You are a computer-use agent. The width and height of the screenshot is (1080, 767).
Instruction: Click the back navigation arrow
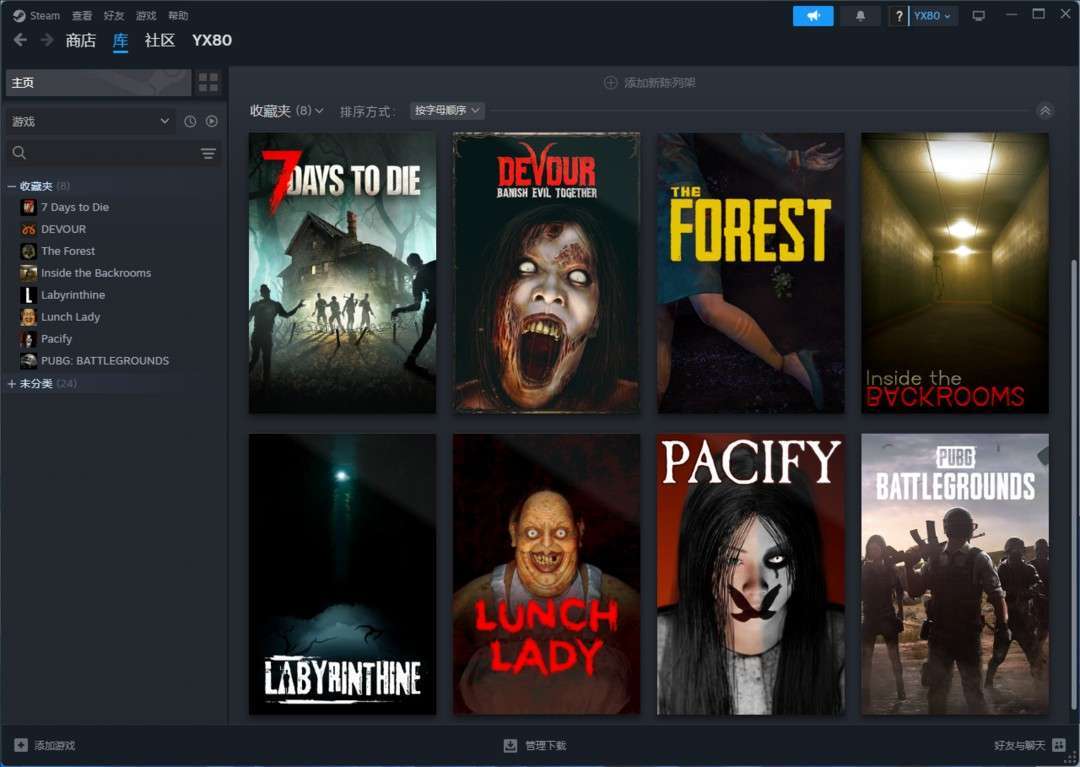(x=20, y=40)
